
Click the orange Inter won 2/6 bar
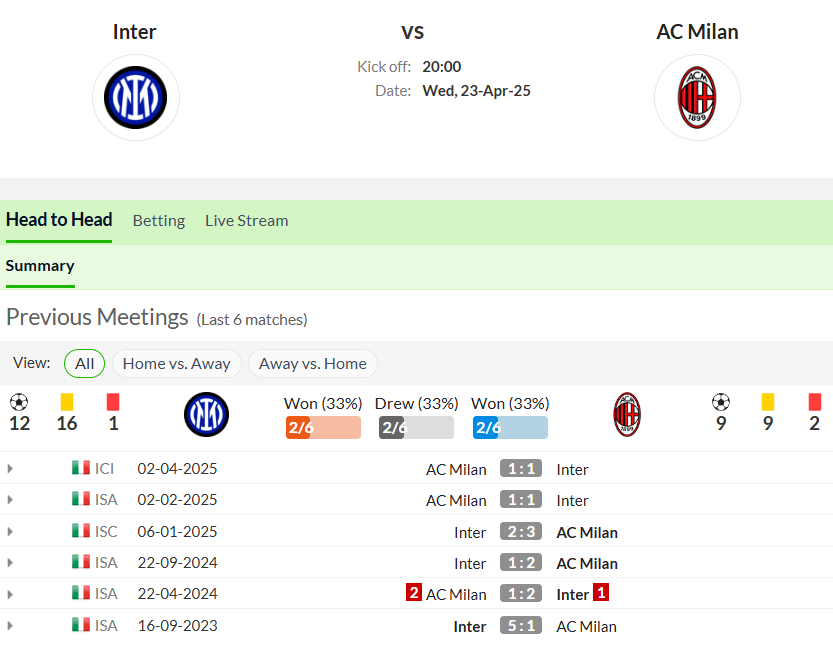click(x=323, y=427)
